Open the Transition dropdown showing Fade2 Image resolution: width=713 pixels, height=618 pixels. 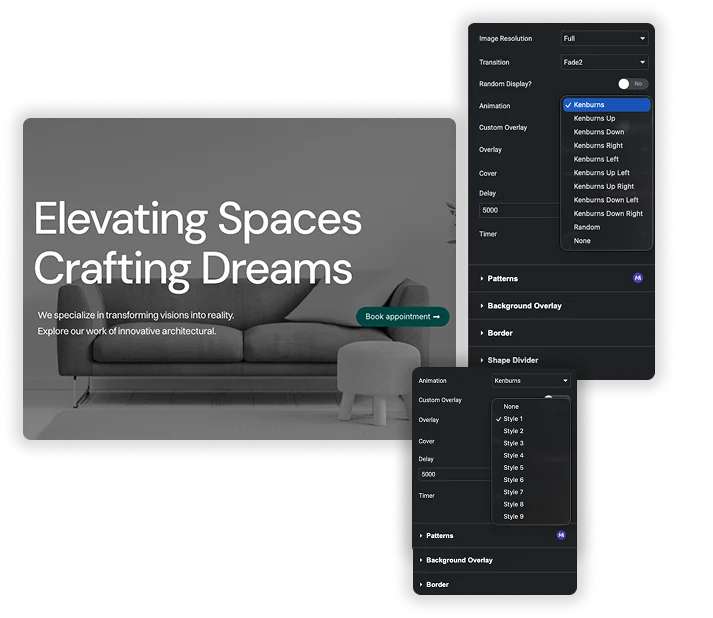tap(604, 62)
